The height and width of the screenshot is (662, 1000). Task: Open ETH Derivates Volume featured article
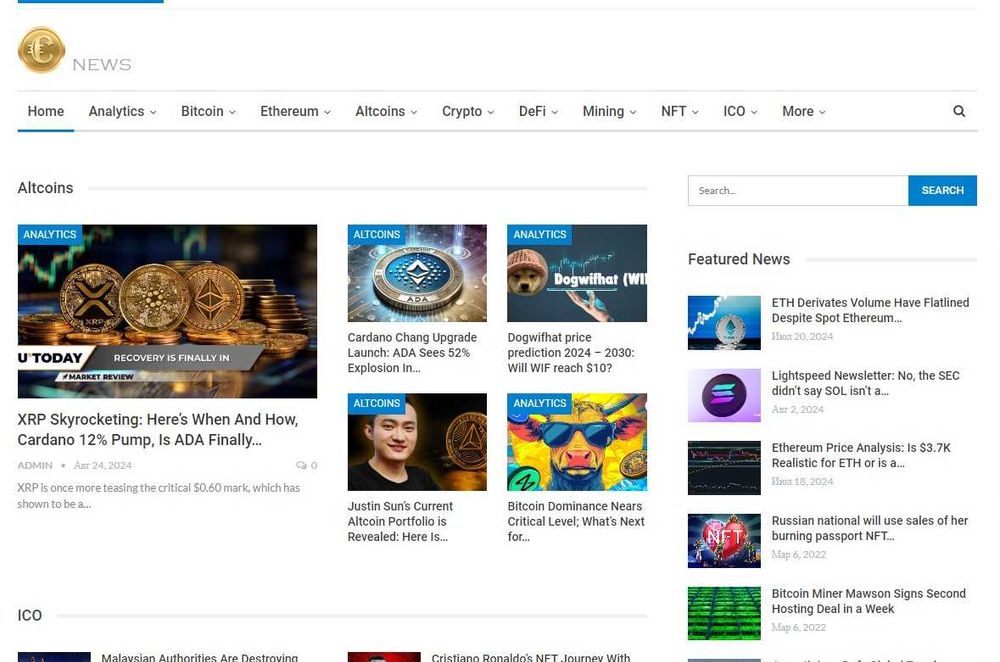click(x=870, y=310)
